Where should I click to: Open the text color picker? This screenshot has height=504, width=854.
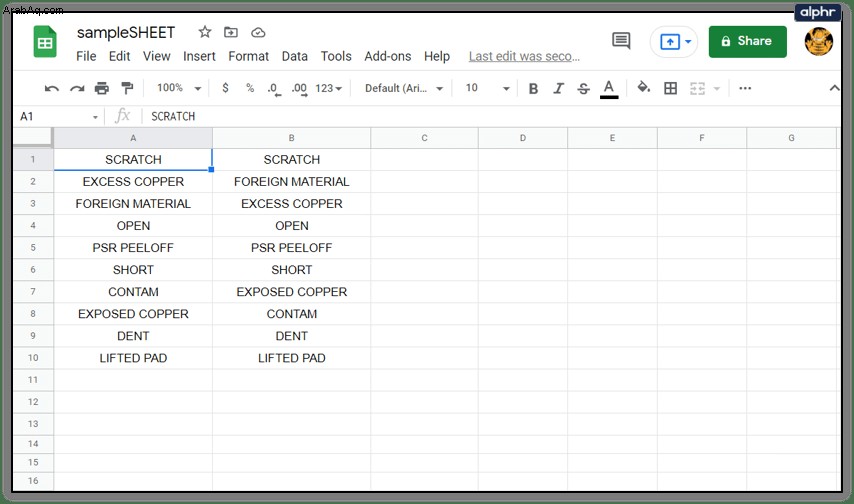coord(609,89)
